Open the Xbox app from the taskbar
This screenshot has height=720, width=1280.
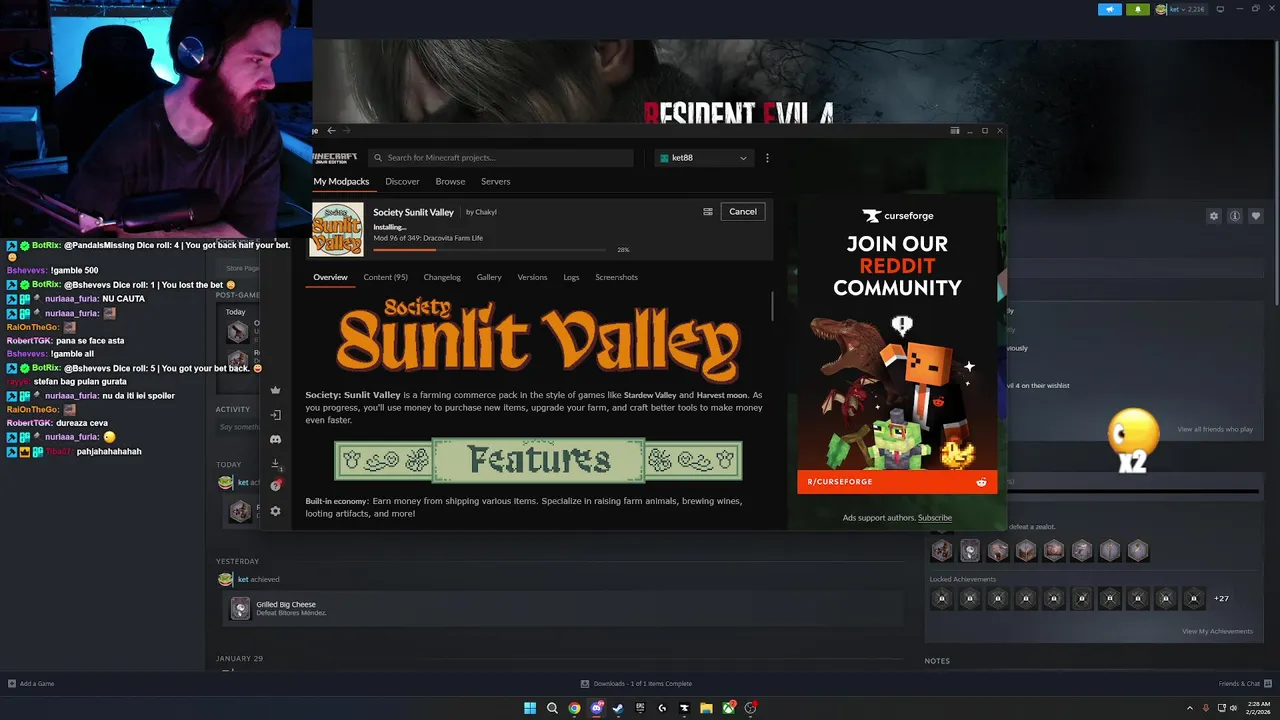click(728, 708)
